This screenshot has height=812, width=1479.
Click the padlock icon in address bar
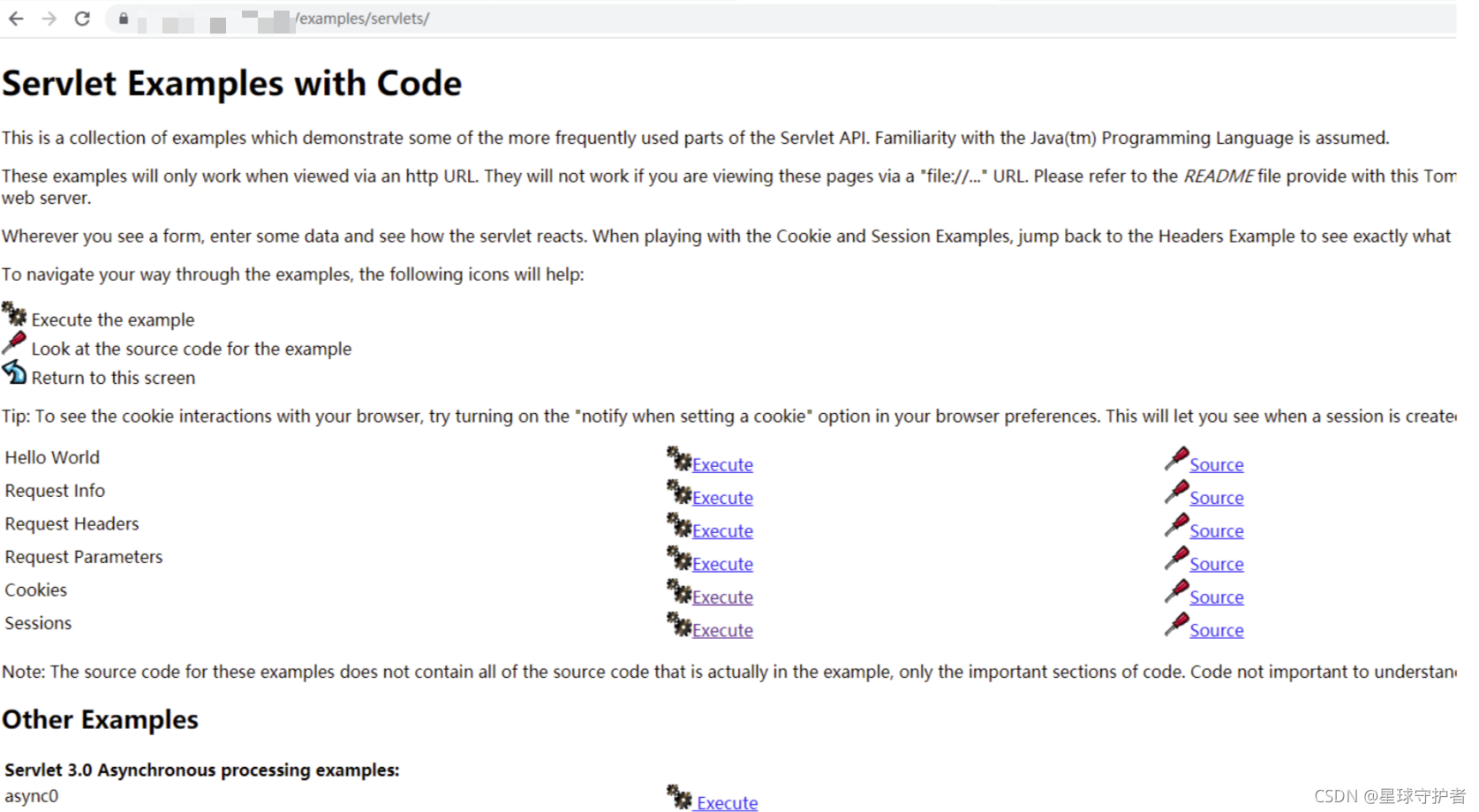tap(124, 19)
